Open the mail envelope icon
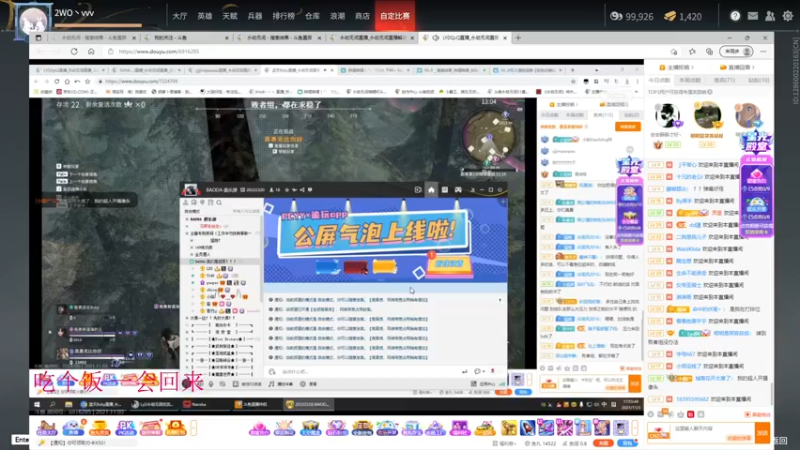The width and height of the screenshot is (800, 450). (753, 16)
